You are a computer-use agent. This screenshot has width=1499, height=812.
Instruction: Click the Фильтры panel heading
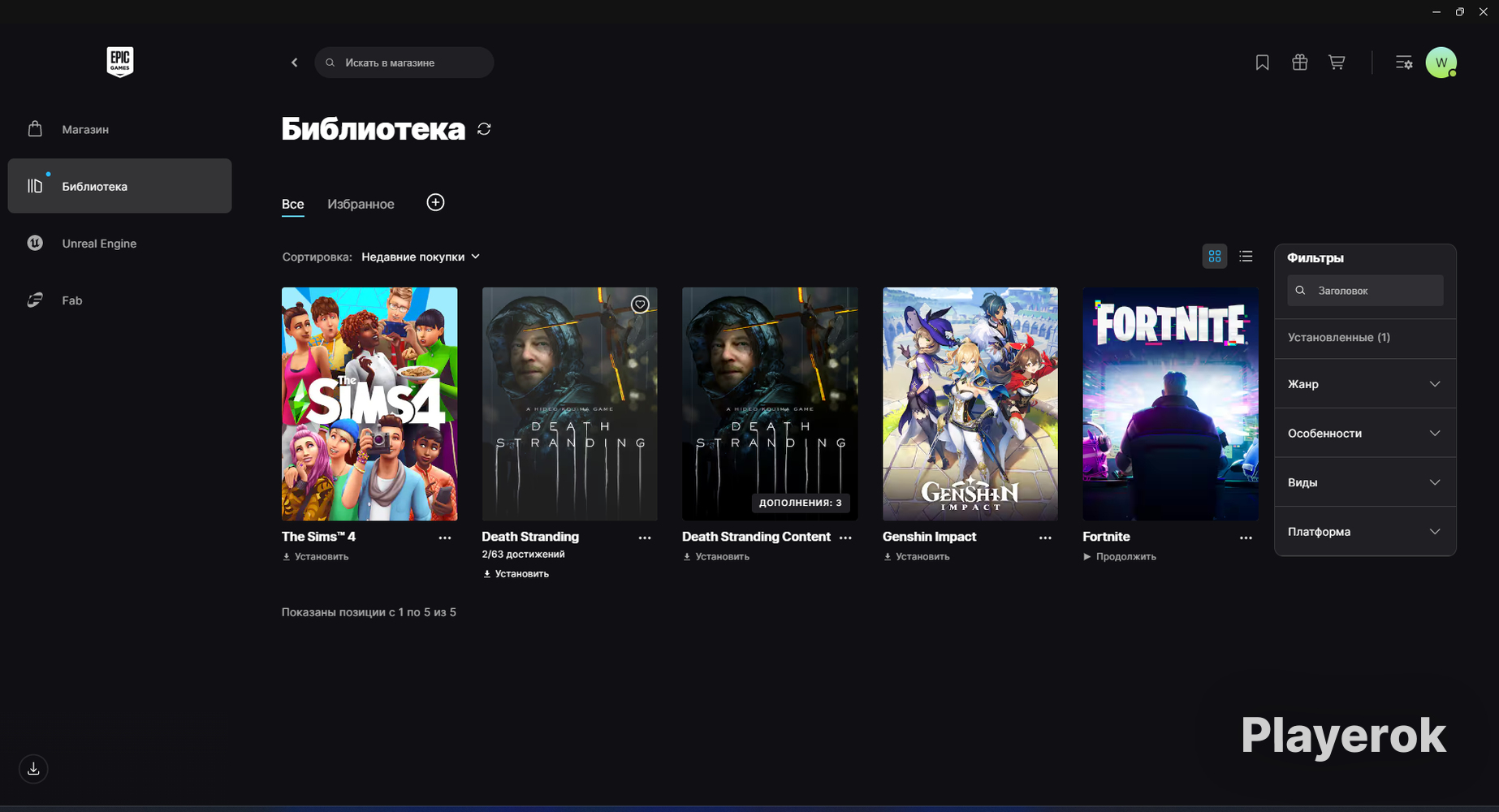(1315, 258)
